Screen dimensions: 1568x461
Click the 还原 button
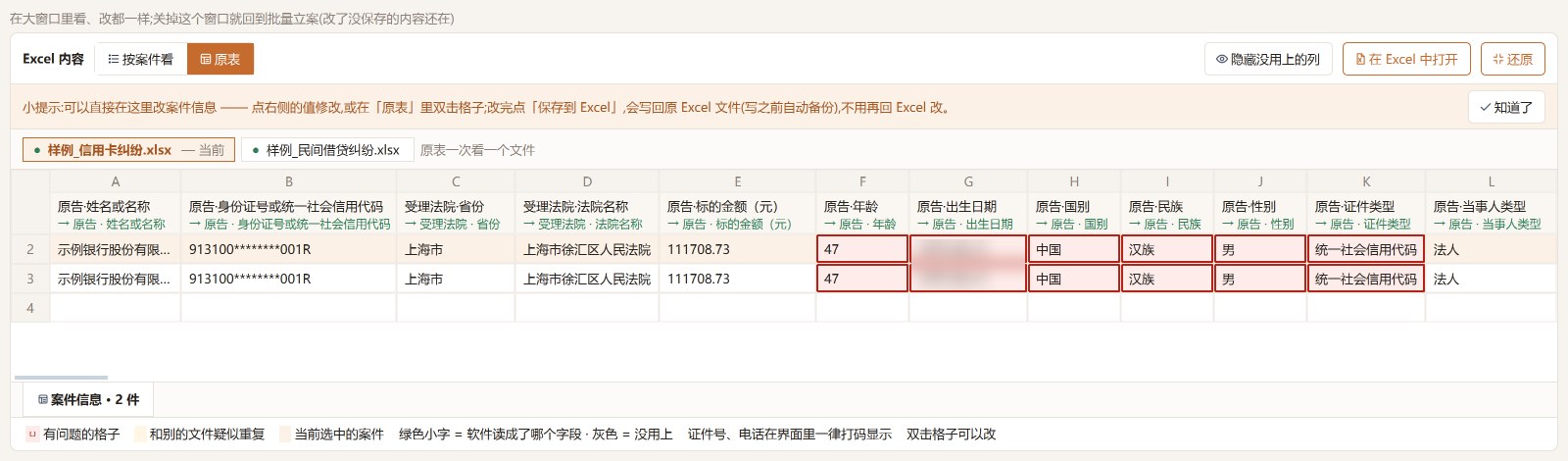(1512, 59)
